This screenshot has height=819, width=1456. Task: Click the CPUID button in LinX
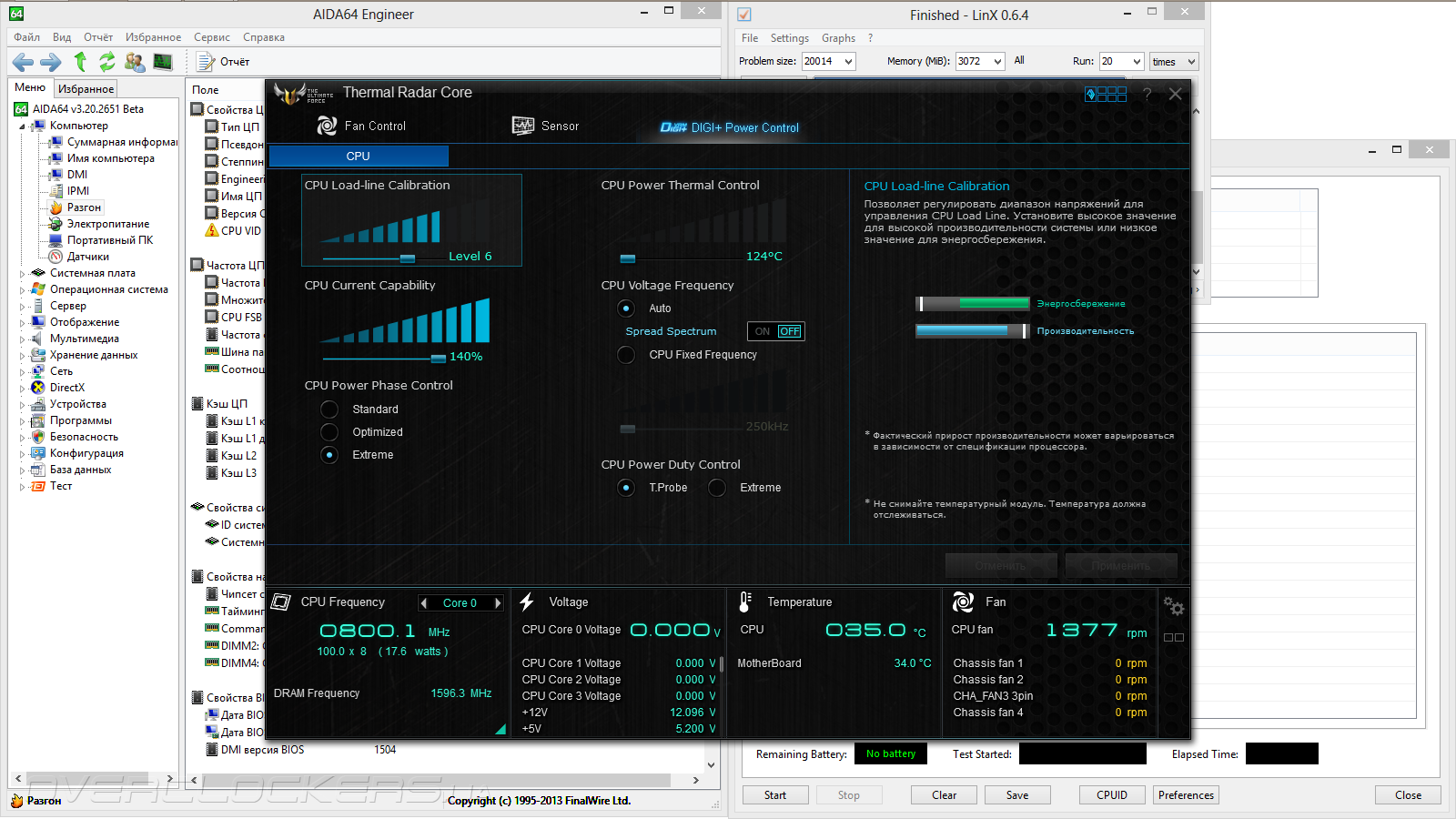tap(1111, 795)
